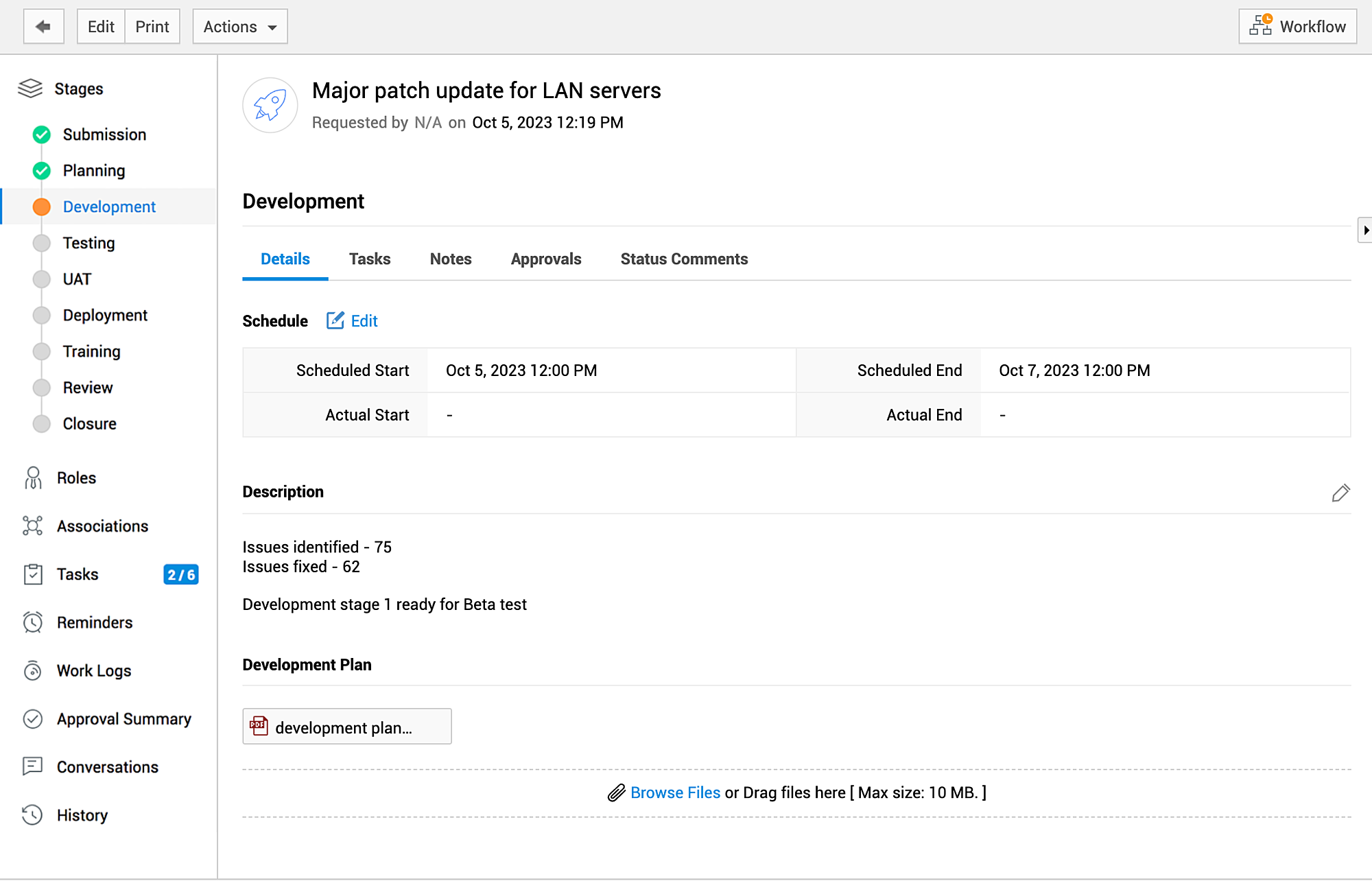Open History in the sidebar

[82, 815]
